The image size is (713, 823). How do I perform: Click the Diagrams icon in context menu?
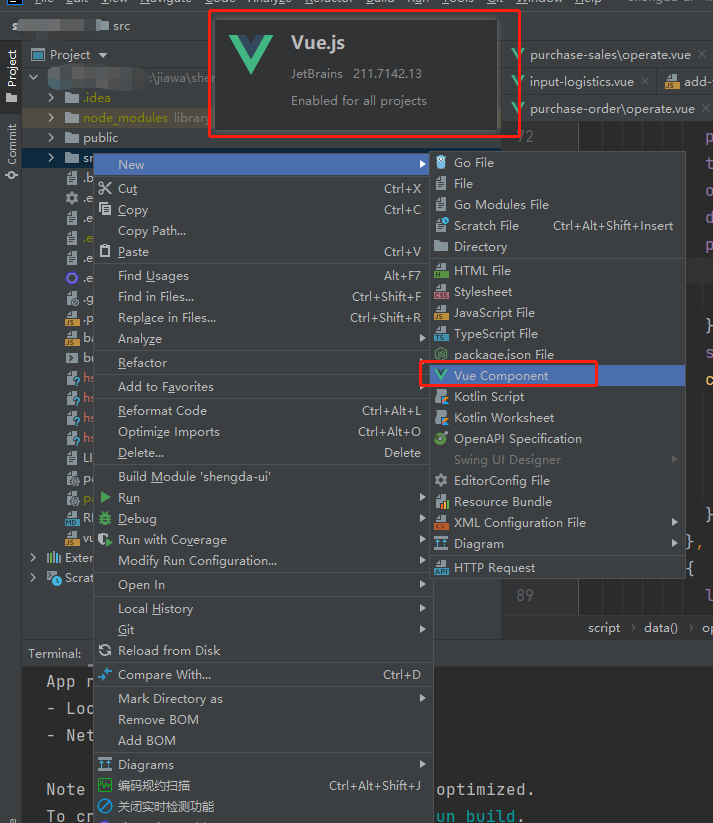pos(105,764)
